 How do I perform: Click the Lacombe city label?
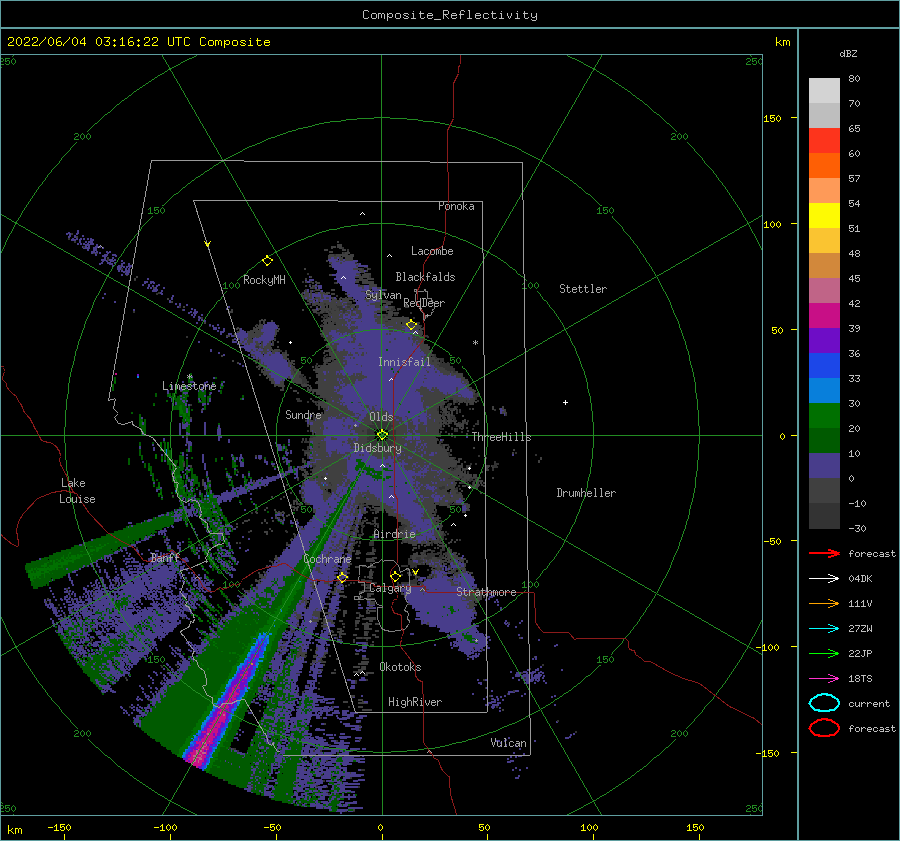(x=432, y=251)
